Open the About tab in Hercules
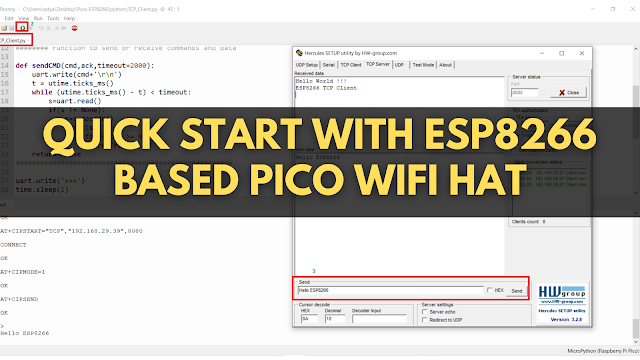The image size is (640, 360). 445,65
